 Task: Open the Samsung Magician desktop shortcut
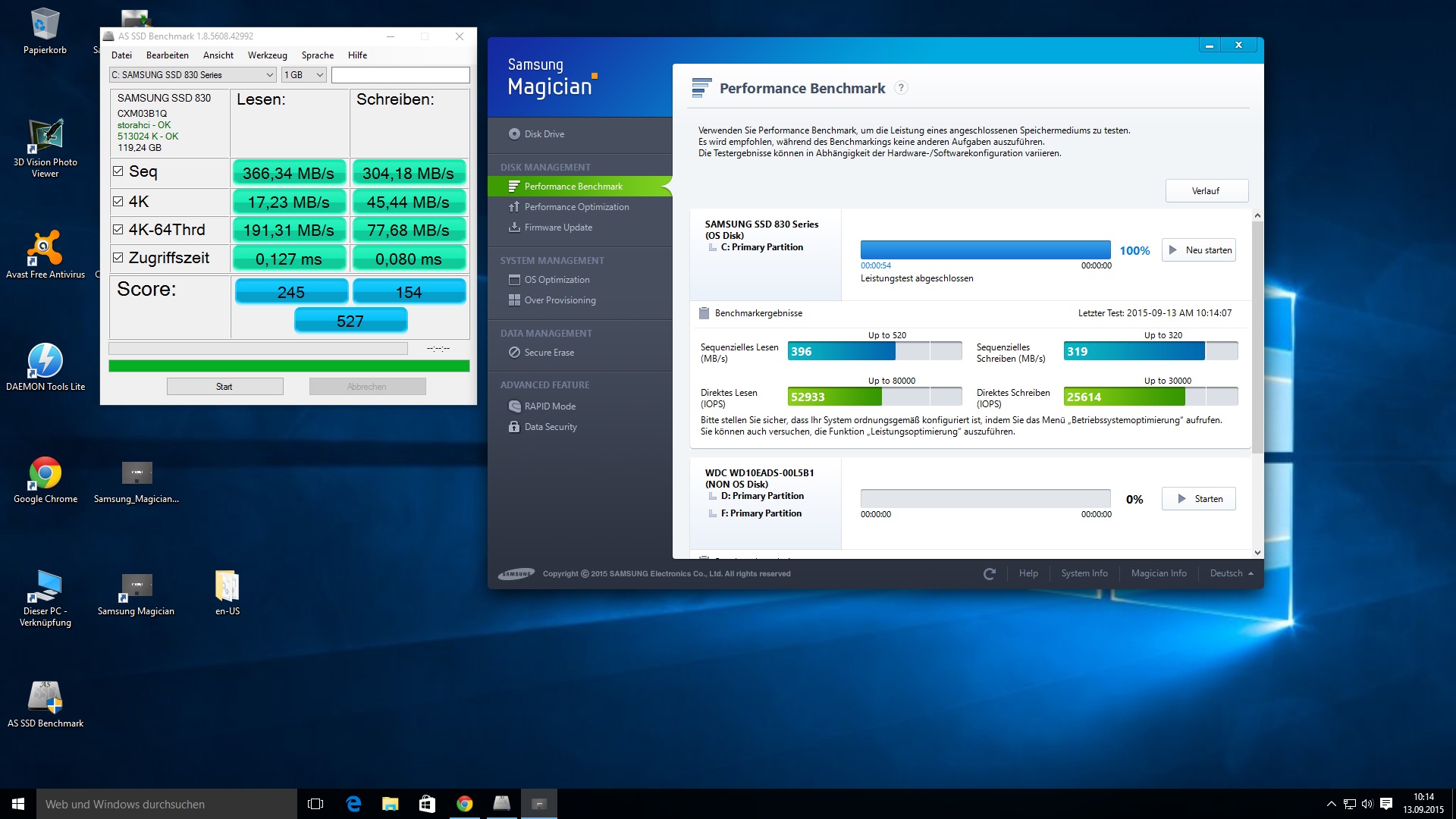pos(136,594)
